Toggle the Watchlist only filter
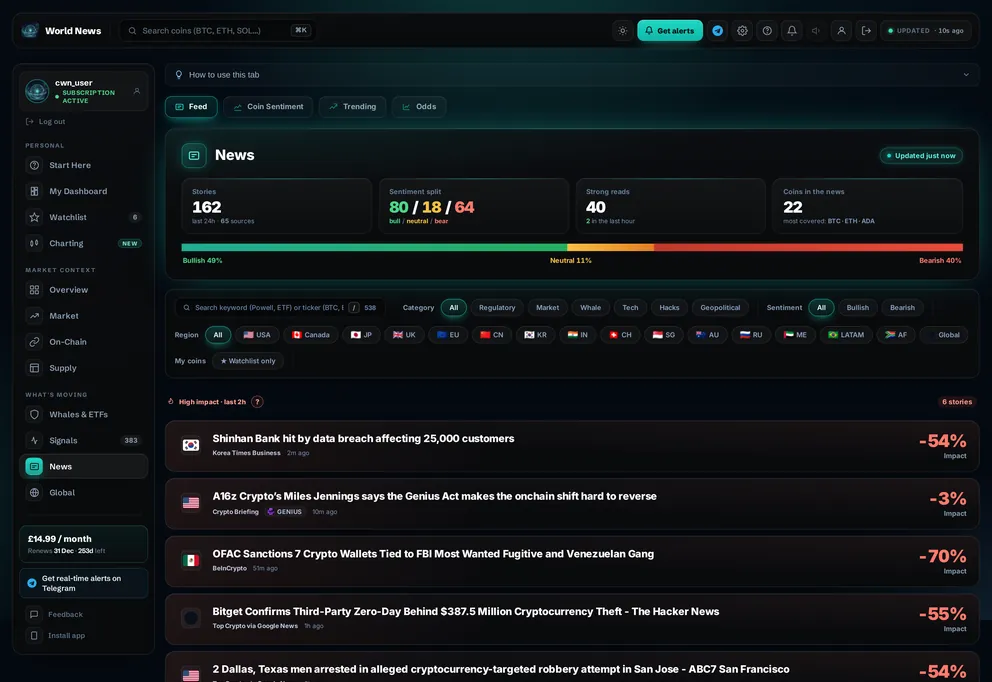Image resolution: width=992 pixels, height=682 pixels. tap(248, 361)
